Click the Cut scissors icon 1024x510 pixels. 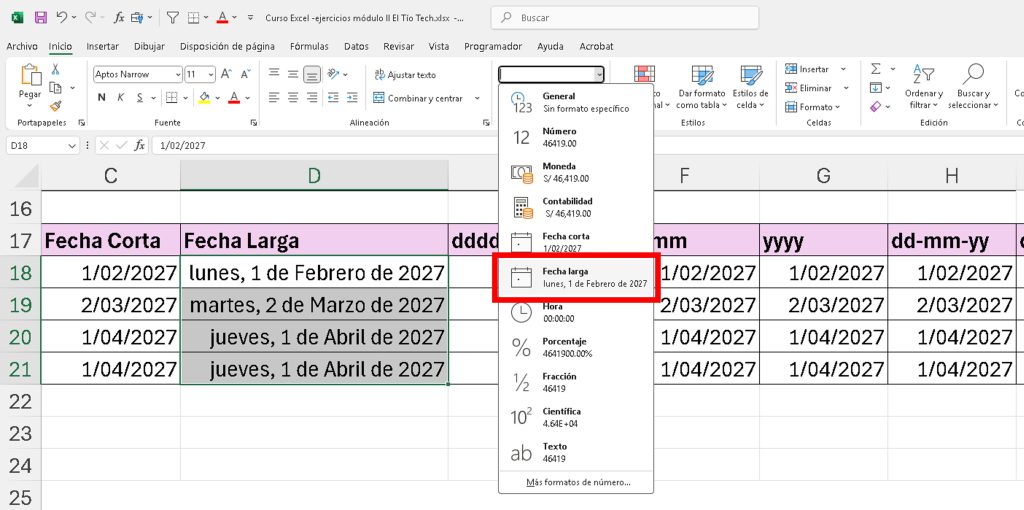click(56, 69)
